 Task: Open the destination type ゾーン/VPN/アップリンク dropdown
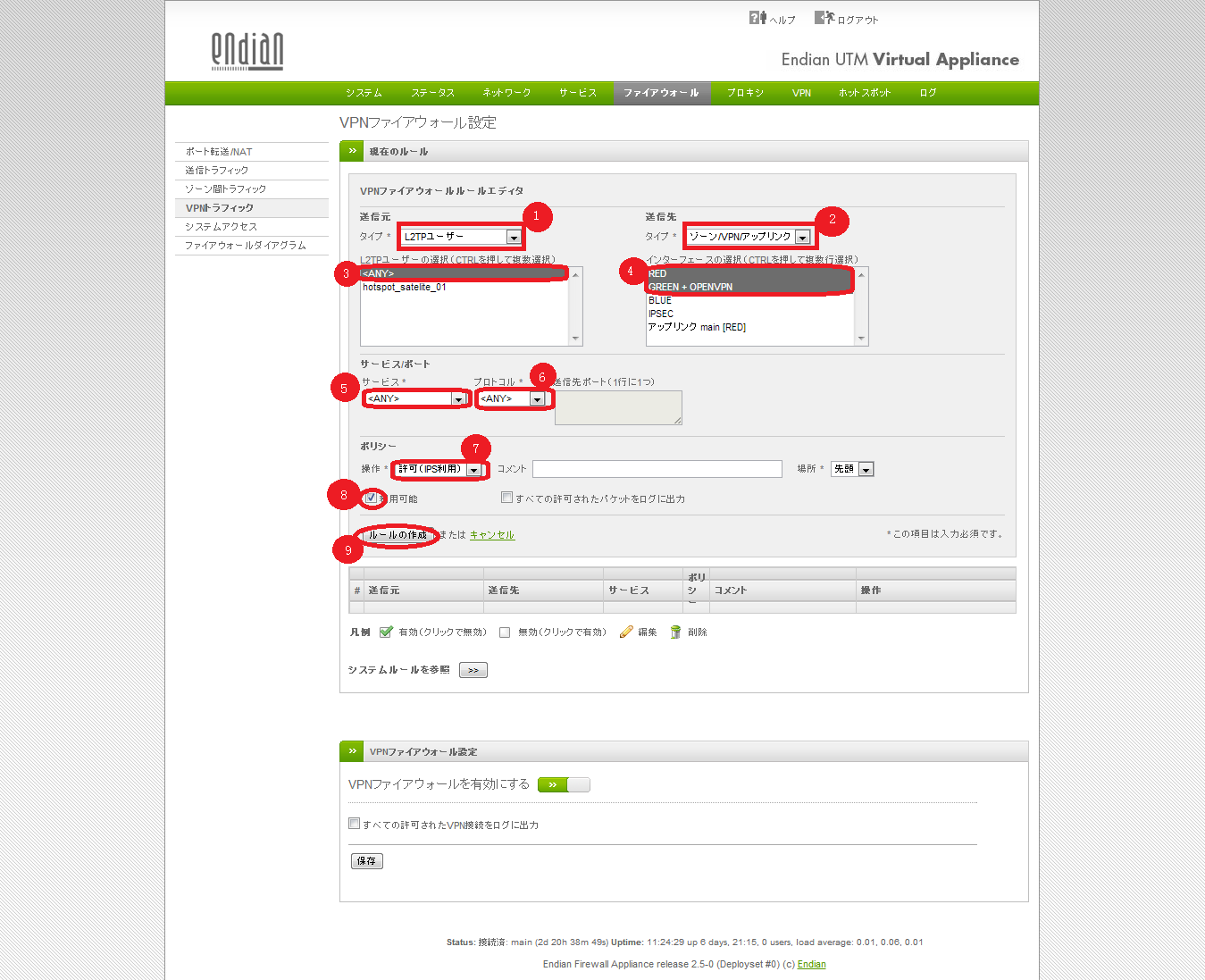coord(749,237)
